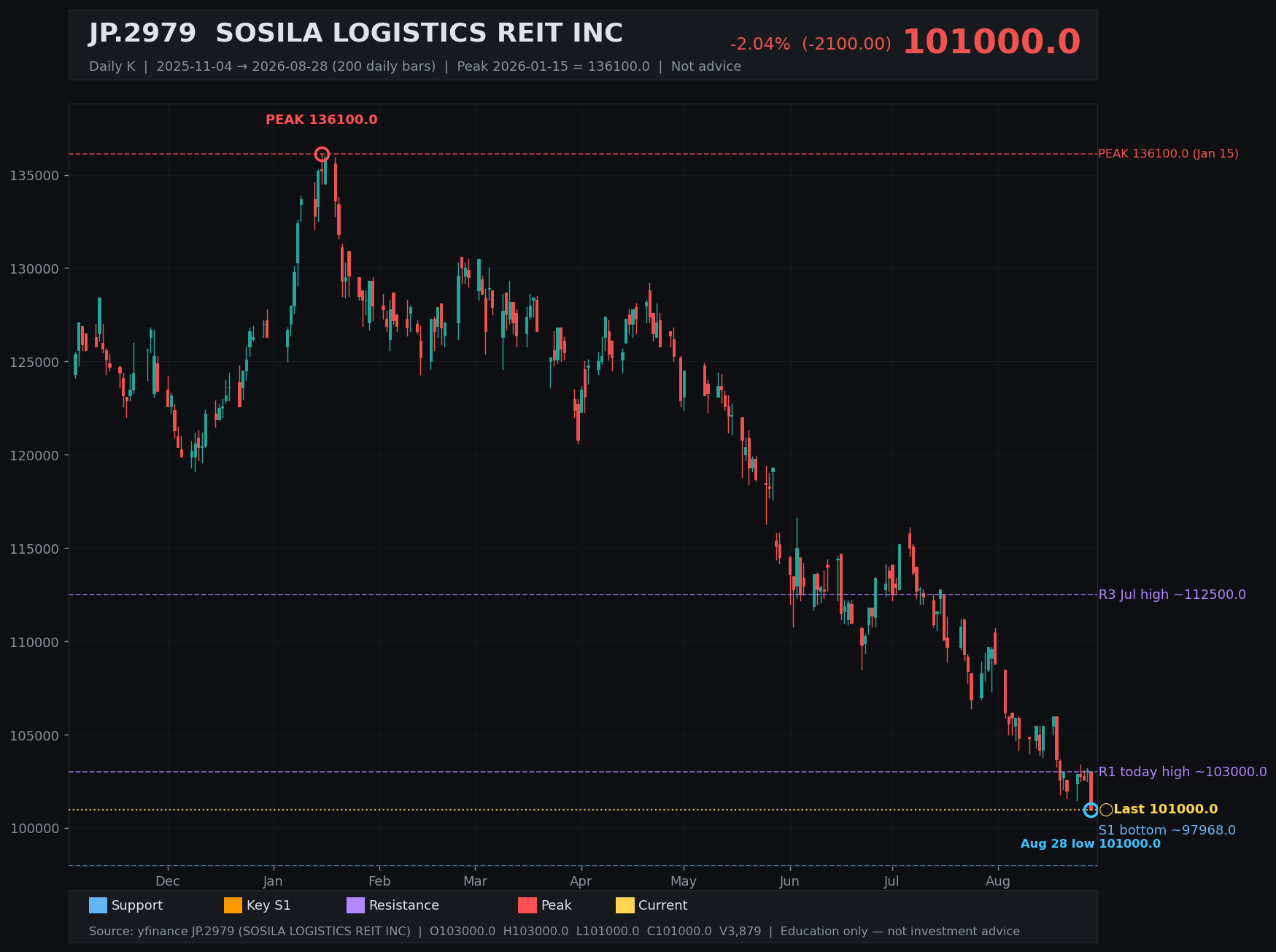Click the '135000' y-axis label
Image resolution: width=1276 pixels, height=952 pixels.
point(35,176)
